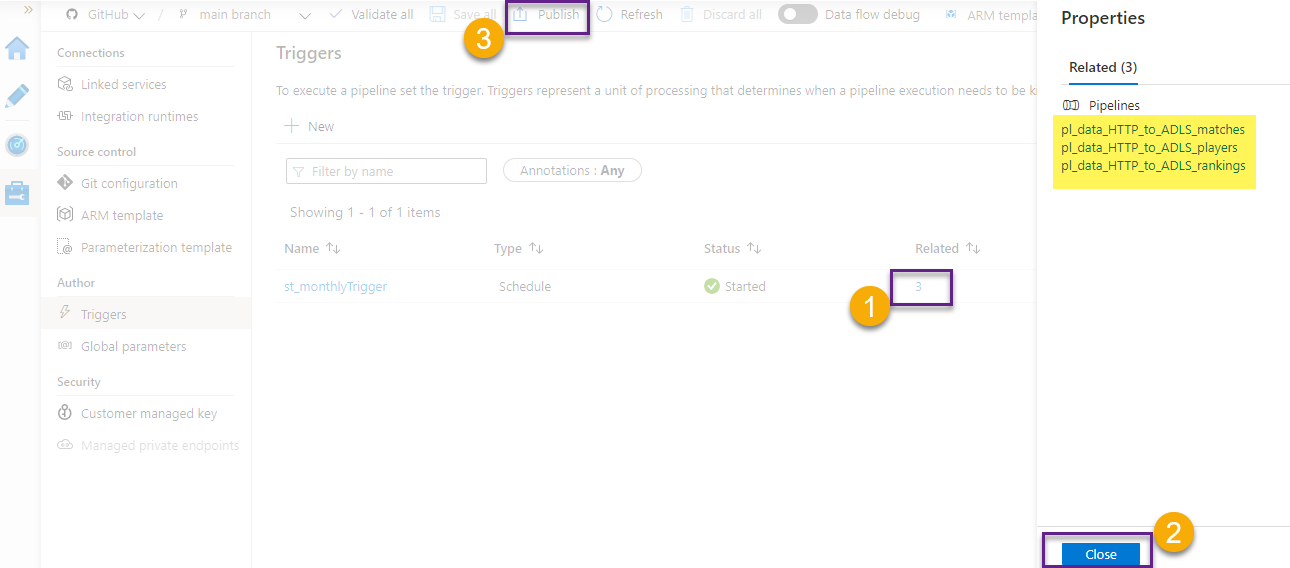
Task: Open the GitHub repository dropdown
Action: pyautogui.click(x=106, y=15)
